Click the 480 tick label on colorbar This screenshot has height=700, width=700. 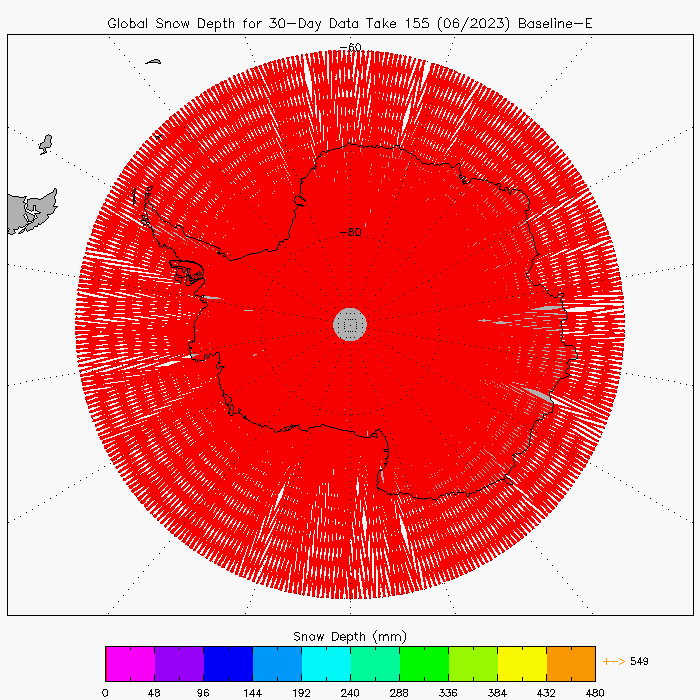(x=595, y=690)
